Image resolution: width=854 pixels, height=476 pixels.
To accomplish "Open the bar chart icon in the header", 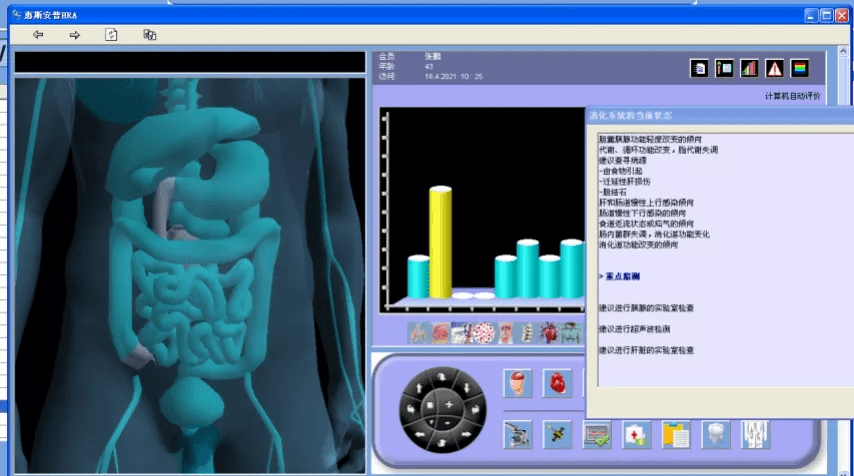I will tap(749, 68).
